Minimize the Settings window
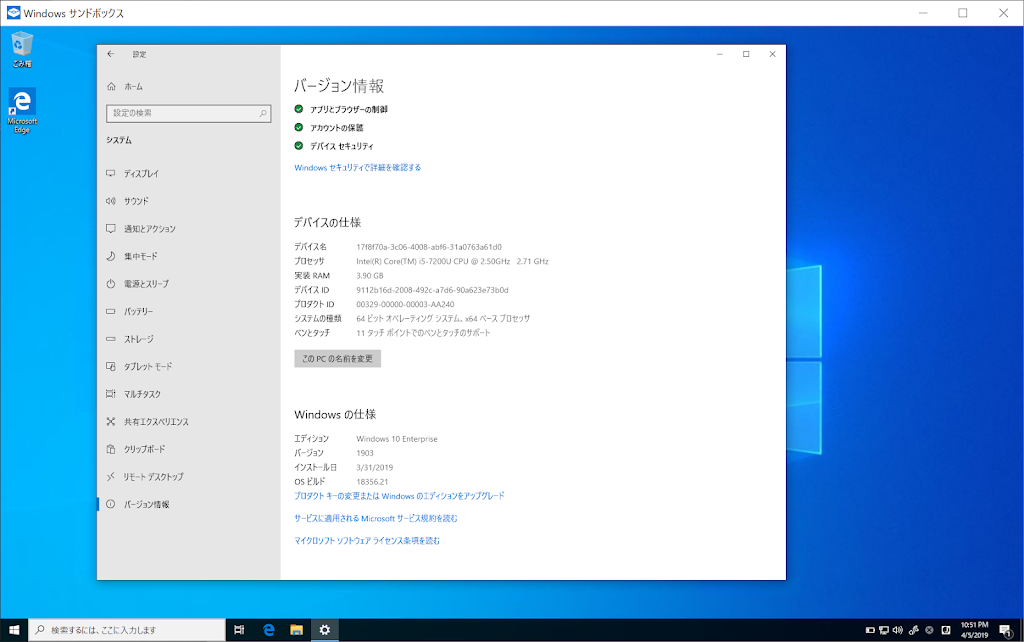 tap(720, 54)
